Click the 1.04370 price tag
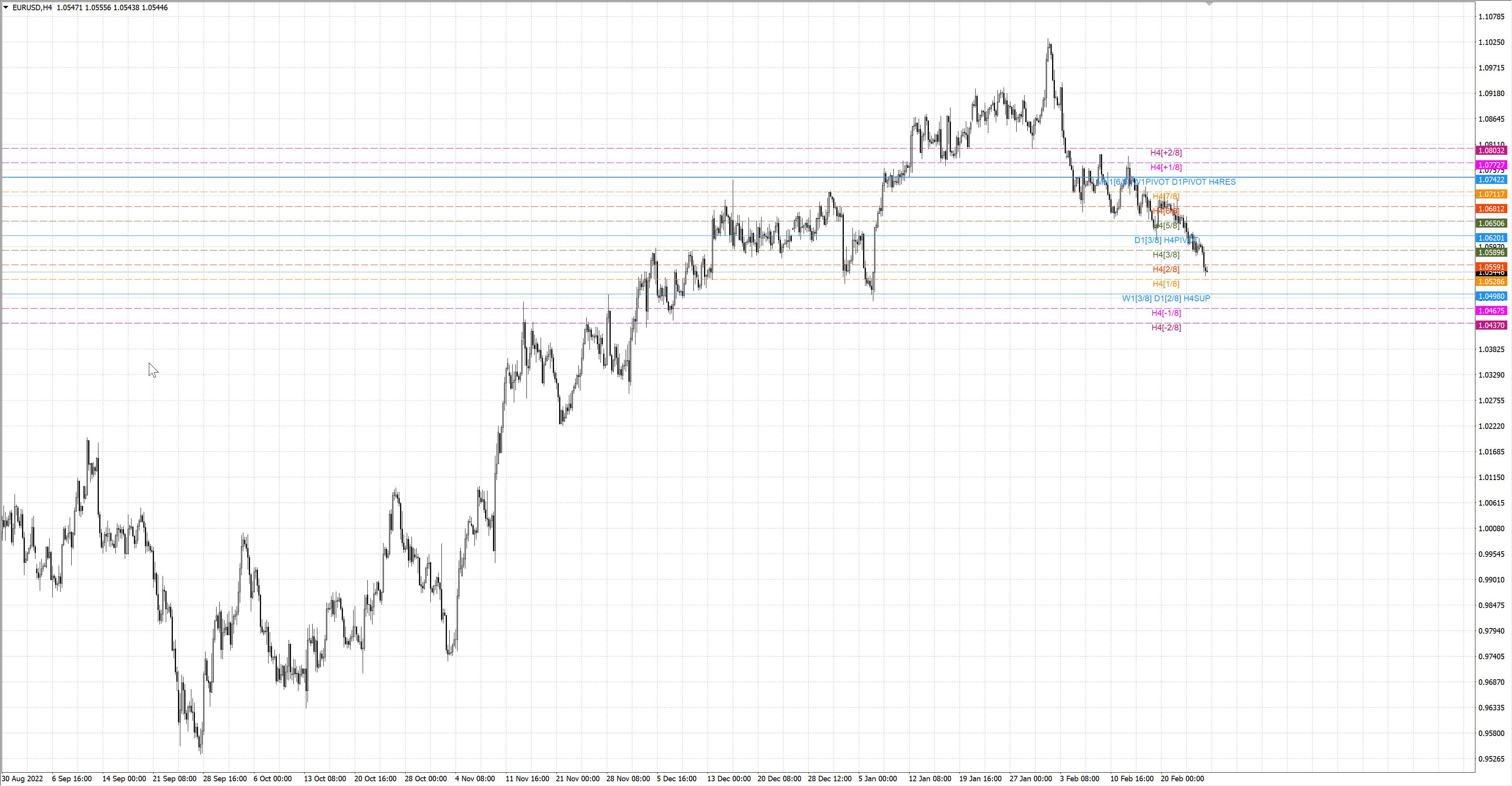Screen dimensions: 1512x786 1491,325
